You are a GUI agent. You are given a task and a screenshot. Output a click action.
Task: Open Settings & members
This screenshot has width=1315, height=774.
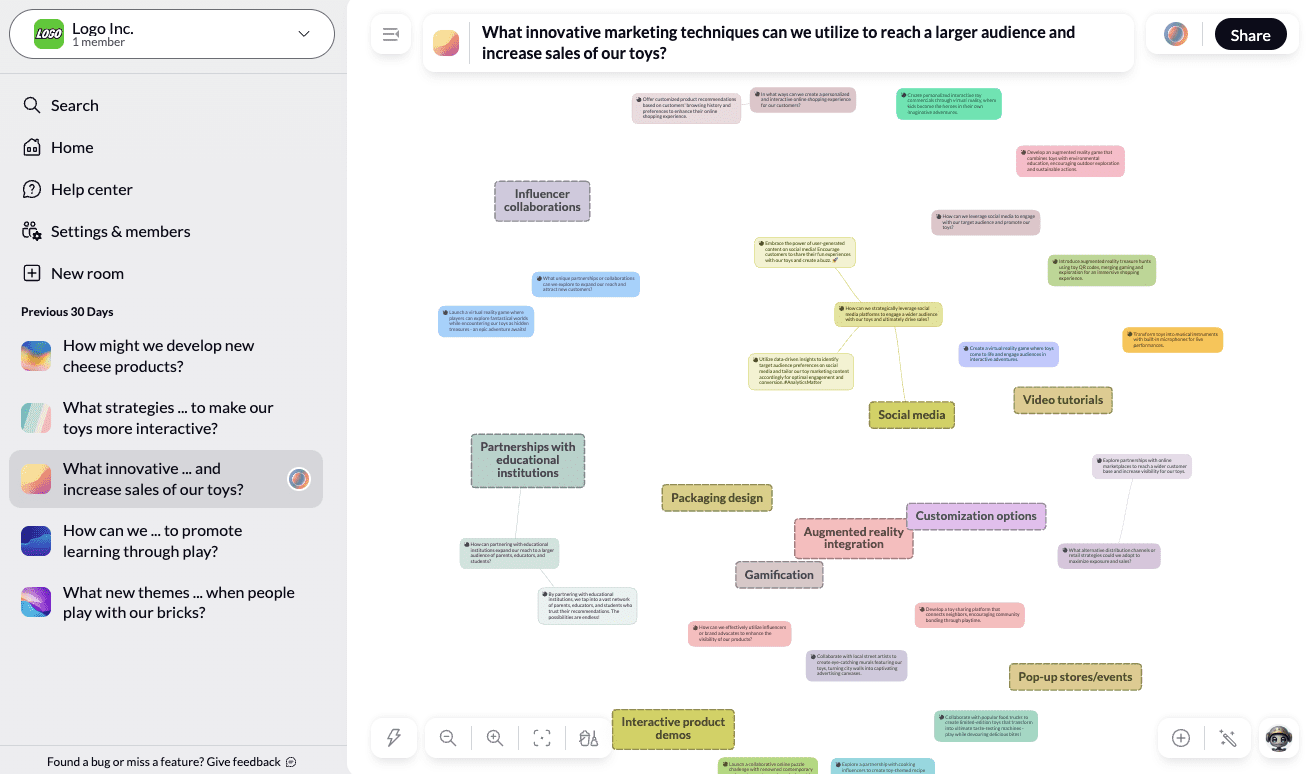tap(120, 231)
